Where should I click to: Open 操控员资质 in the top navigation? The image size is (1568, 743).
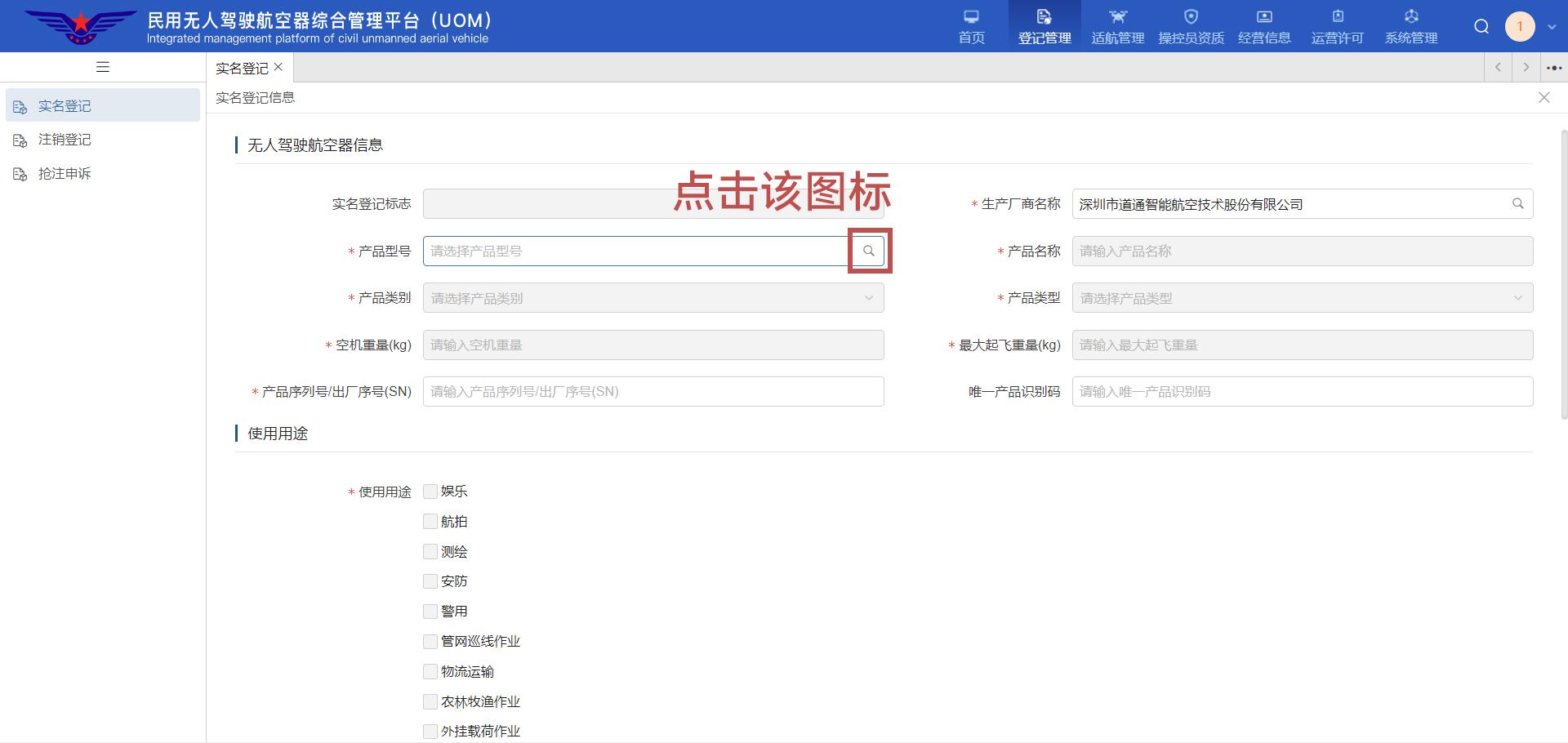point(1191,27)
